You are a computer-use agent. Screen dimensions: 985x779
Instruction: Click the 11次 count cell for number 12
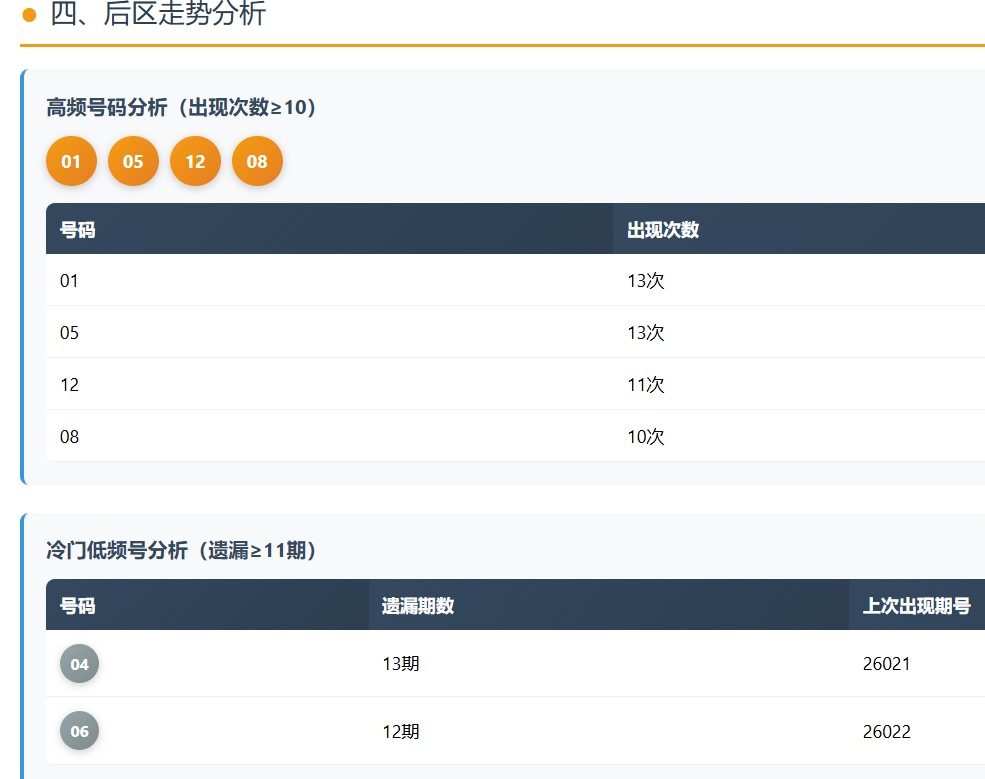click(646, 385)
